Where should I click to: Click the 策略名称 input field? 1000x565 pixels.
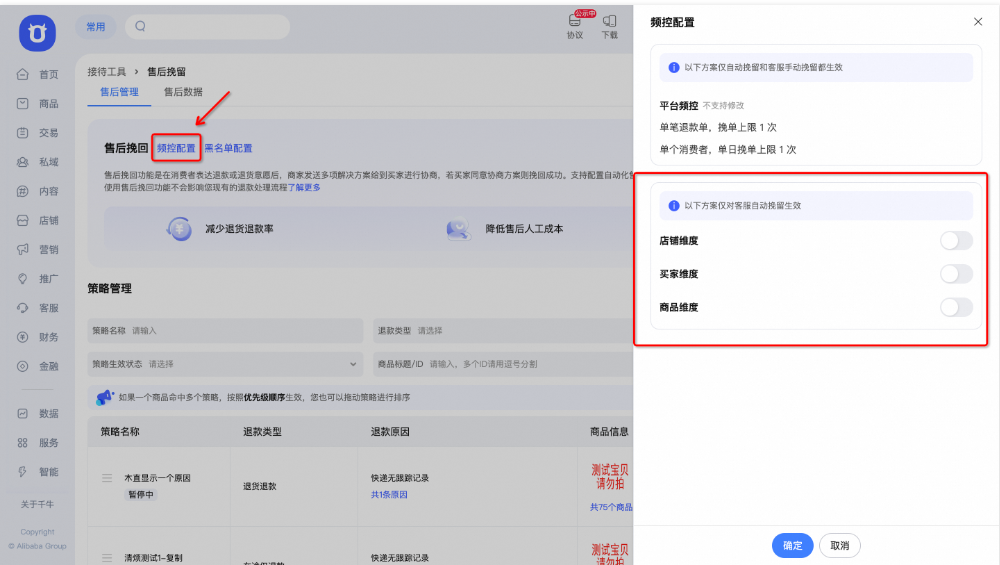[x=225, y=330]
